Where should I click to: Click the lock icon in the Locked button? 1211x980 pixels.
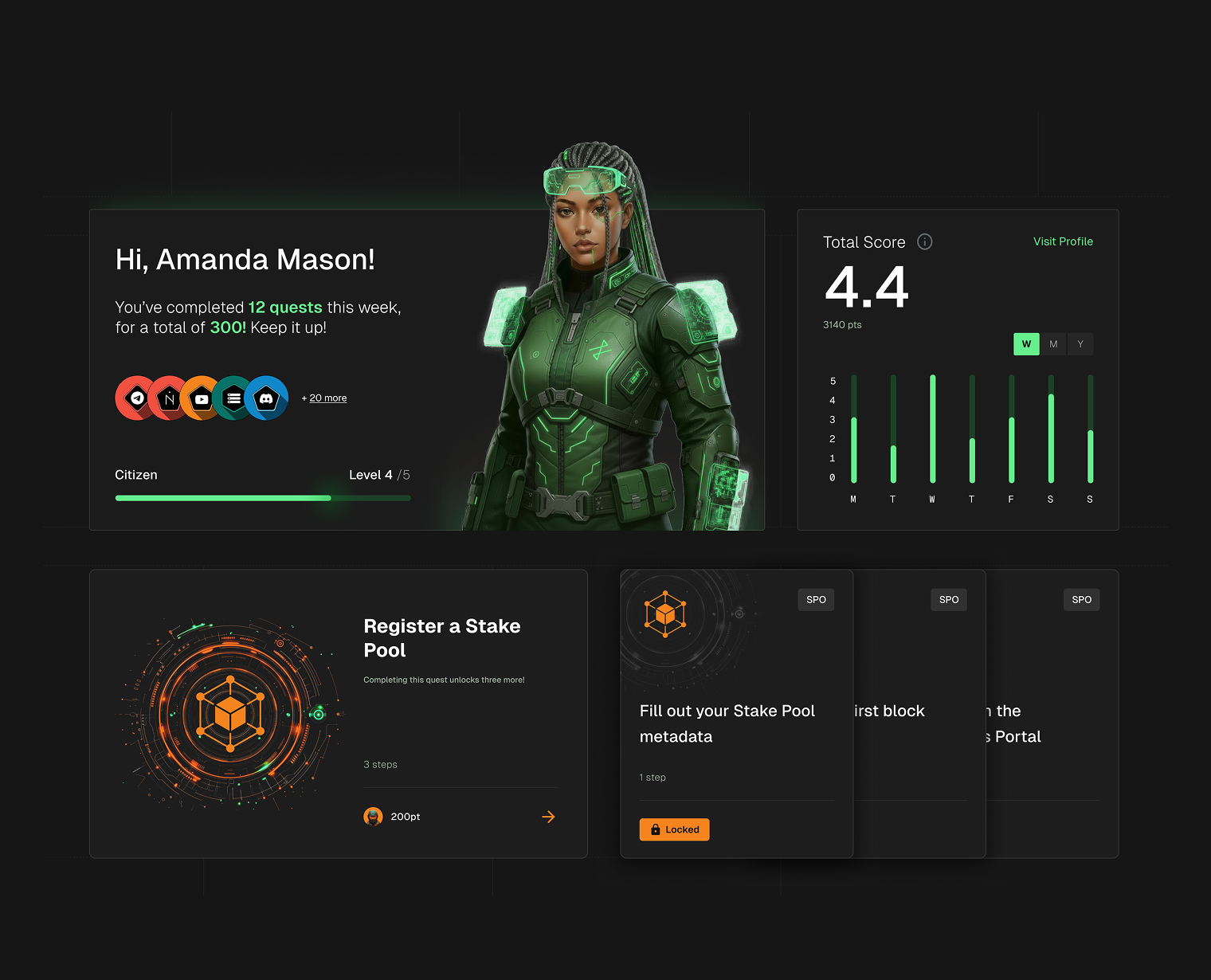pyautogui.click(x=656, y=829)
